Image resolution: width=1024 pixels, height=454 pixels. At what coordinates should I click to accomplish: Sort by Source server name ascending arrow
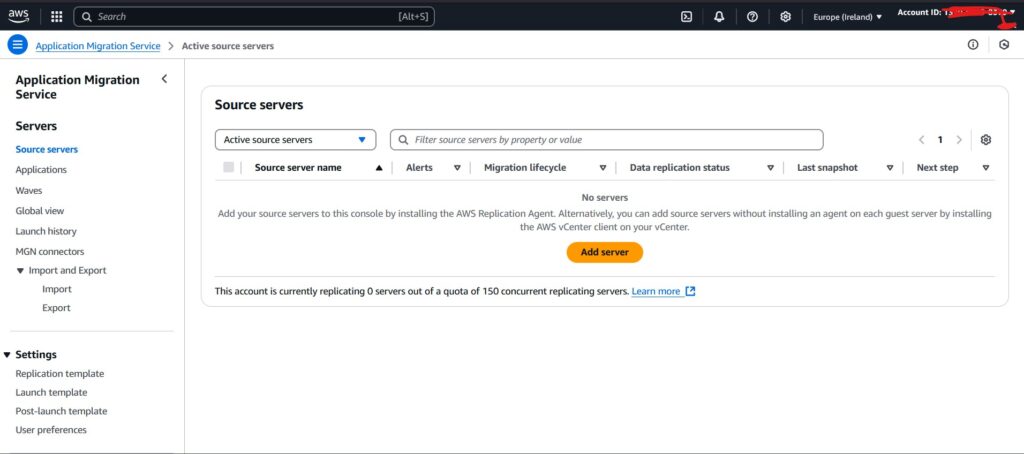pyautogui.click(x=379, y=168)
